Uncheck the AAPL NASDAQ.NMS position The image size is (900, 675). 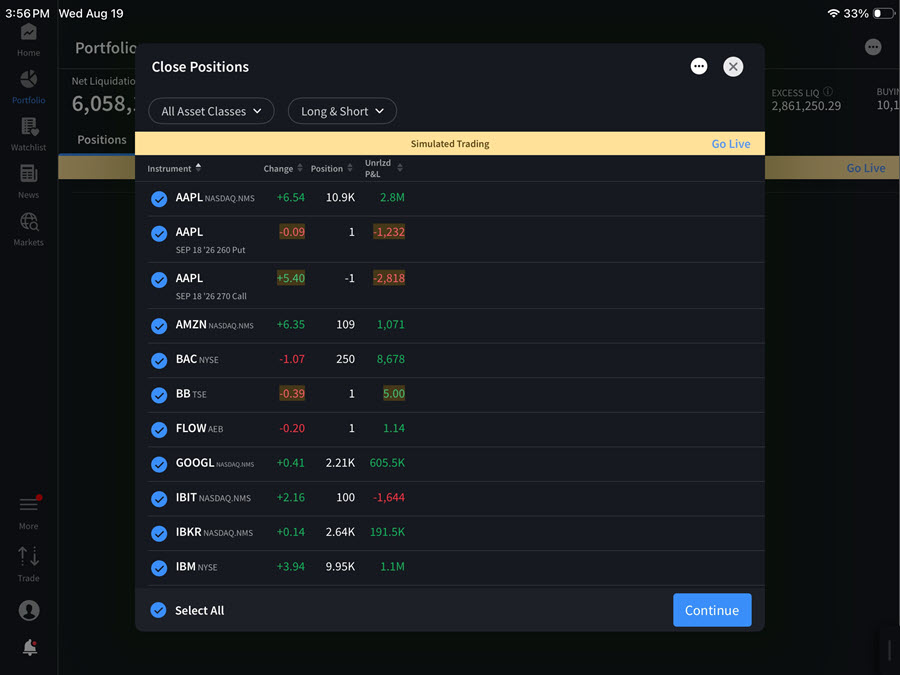coord(159,199)
